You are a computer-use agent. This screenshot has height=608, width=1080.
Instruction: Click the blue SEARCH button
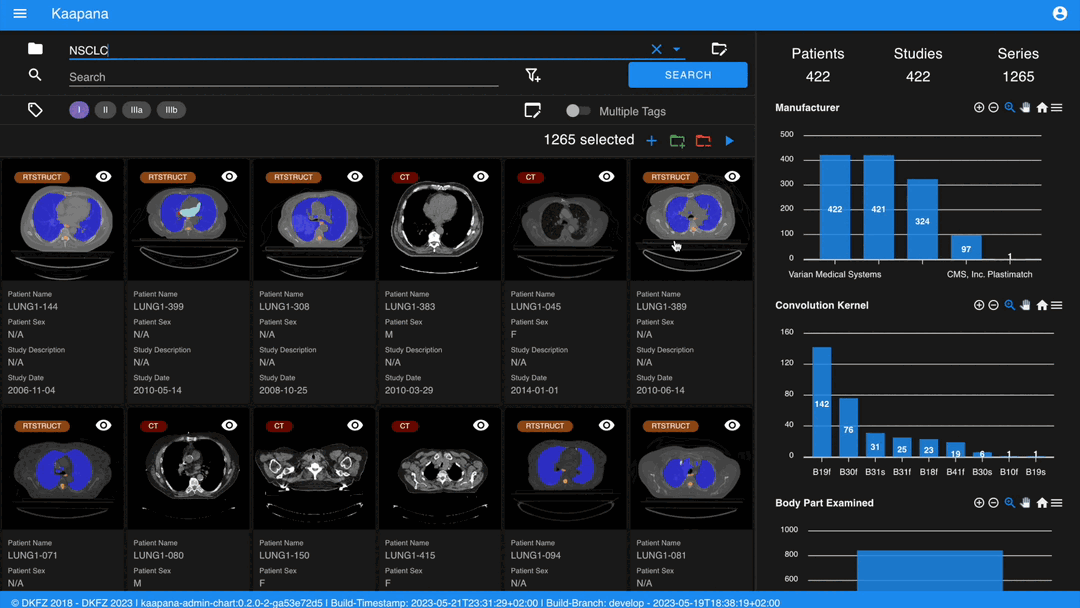click(687, 75)
